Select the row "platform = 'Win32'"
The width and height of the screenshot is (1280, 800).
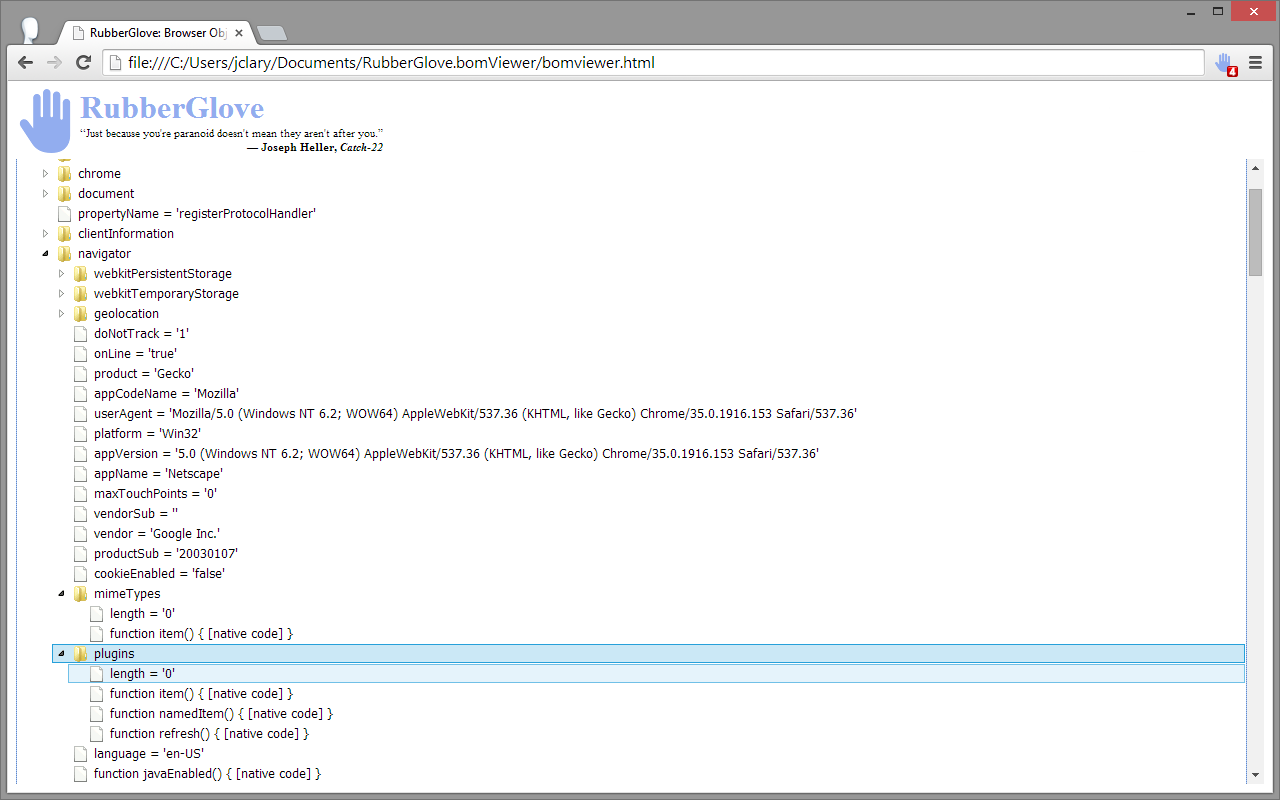coord(147,434)
